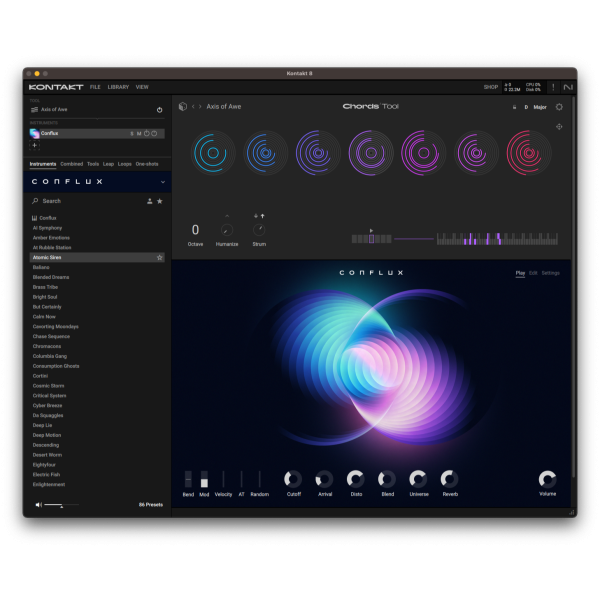Image resolution: width=600 pixels, height=600 pixels.
Task: Toggle the key lock icon
Action: click(x=514, y=108)
